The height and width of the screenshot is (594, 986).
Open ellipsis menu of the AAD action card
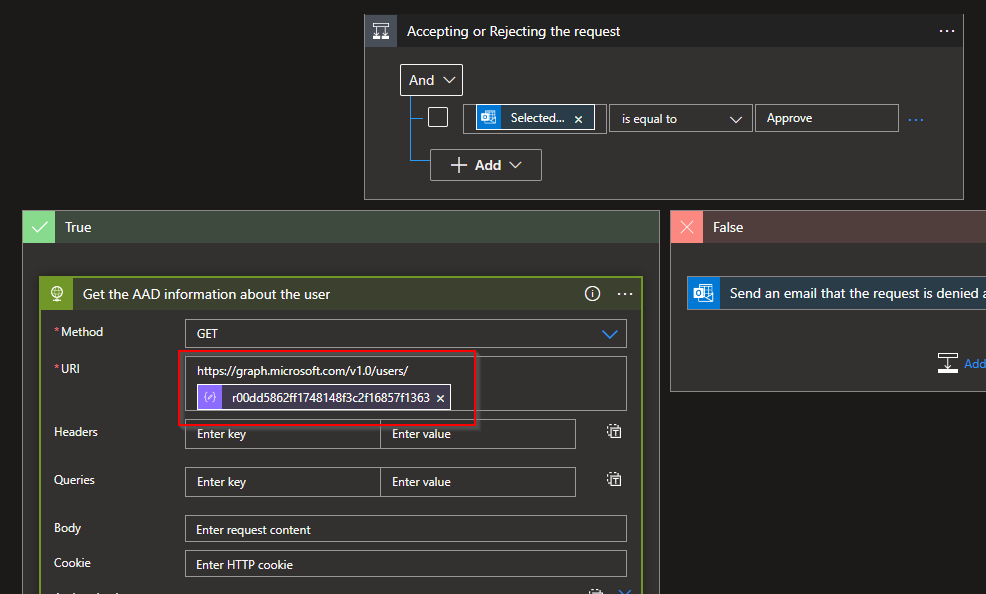pyautogui.click(x=624, y=294)
